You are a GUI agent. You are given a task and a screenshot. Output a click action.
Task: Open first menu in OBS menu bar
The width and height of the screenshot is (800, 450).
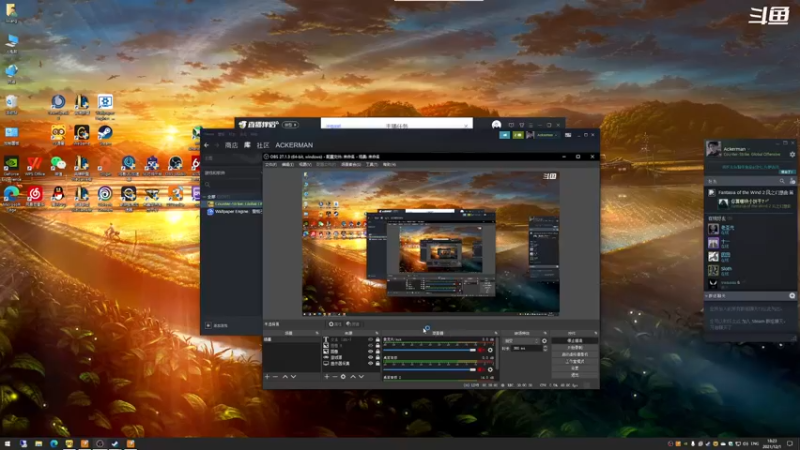[271, 165]
